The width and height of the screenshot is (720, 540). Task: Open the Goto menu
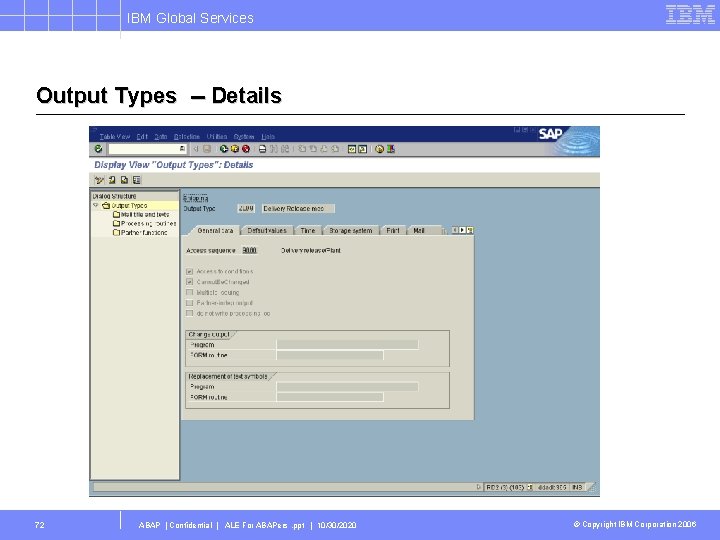click(161, 136)
